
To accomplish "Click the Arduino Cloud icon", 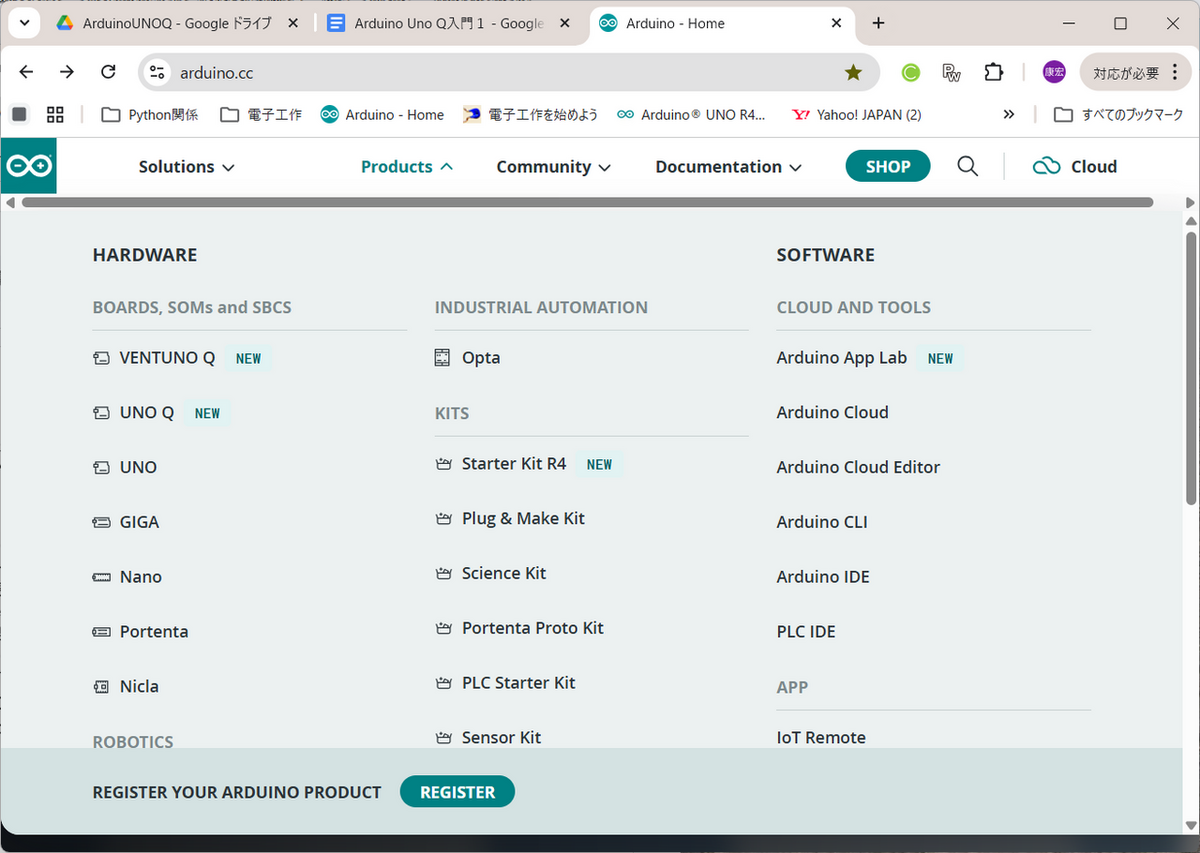I will (x=1046, y=166).
